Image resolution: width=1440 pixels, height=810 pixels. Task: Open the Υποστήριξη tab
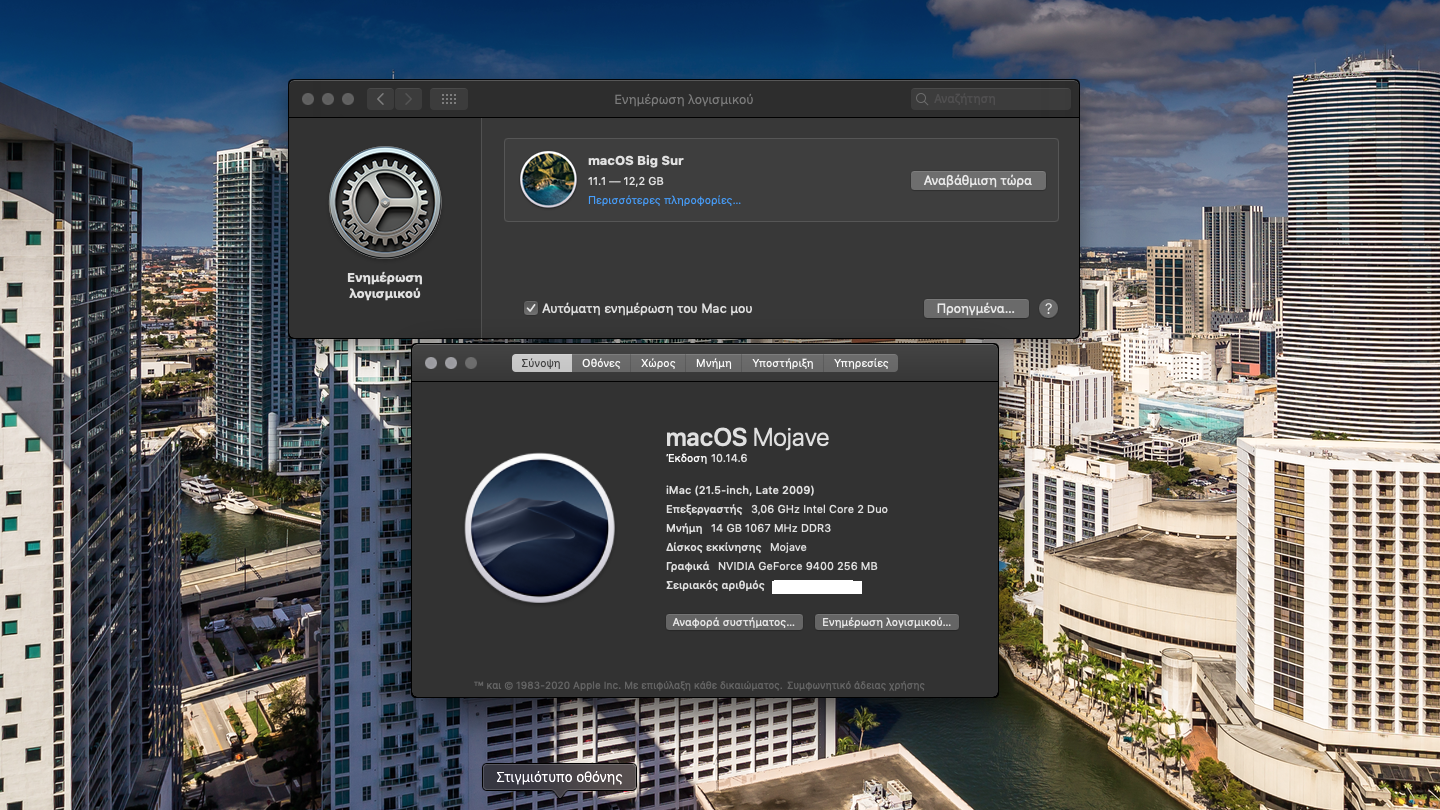pos(783,363)
